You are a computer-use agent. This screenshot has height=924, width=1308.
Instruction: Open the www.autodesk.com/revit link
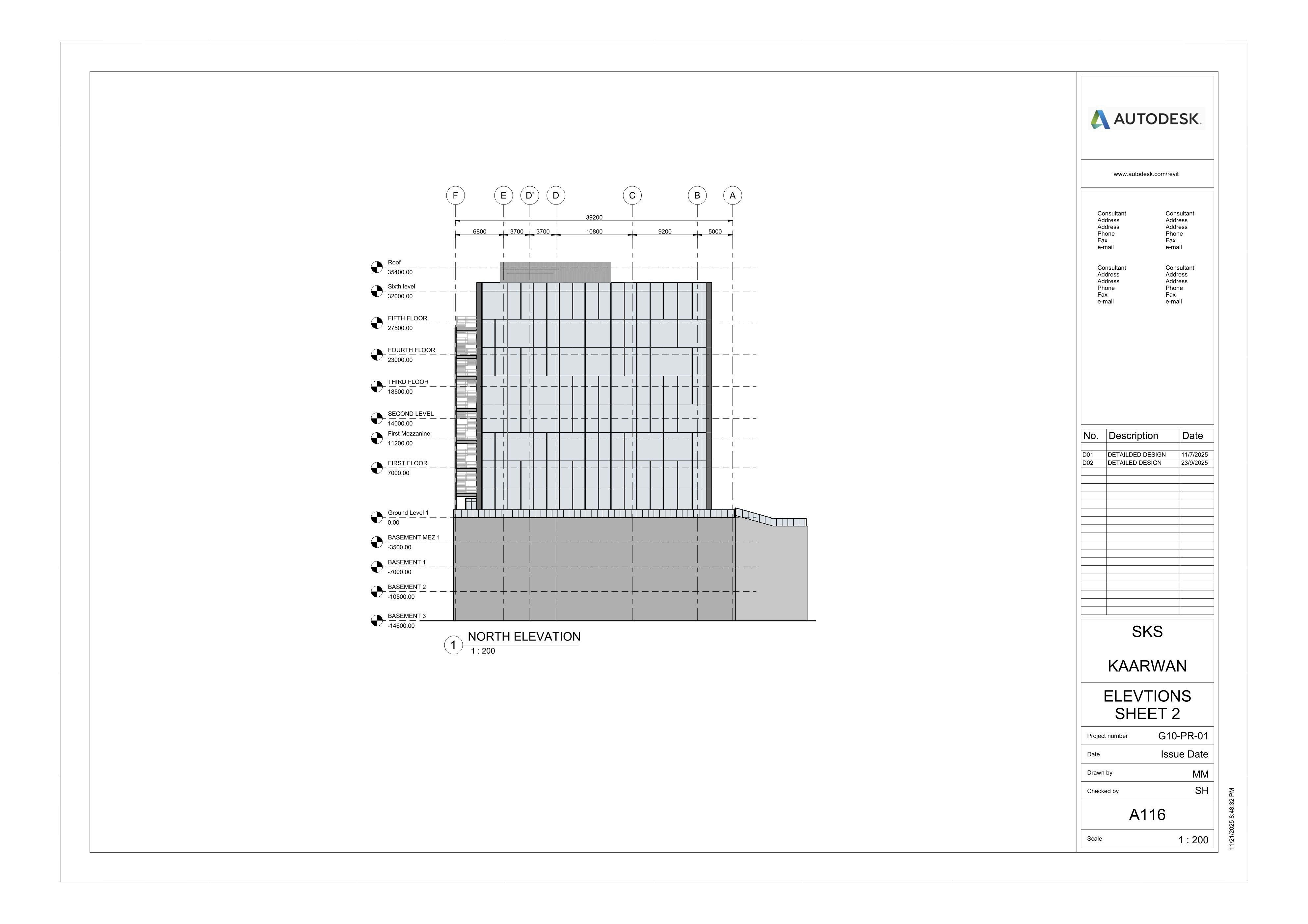(x=1146, y=174)
